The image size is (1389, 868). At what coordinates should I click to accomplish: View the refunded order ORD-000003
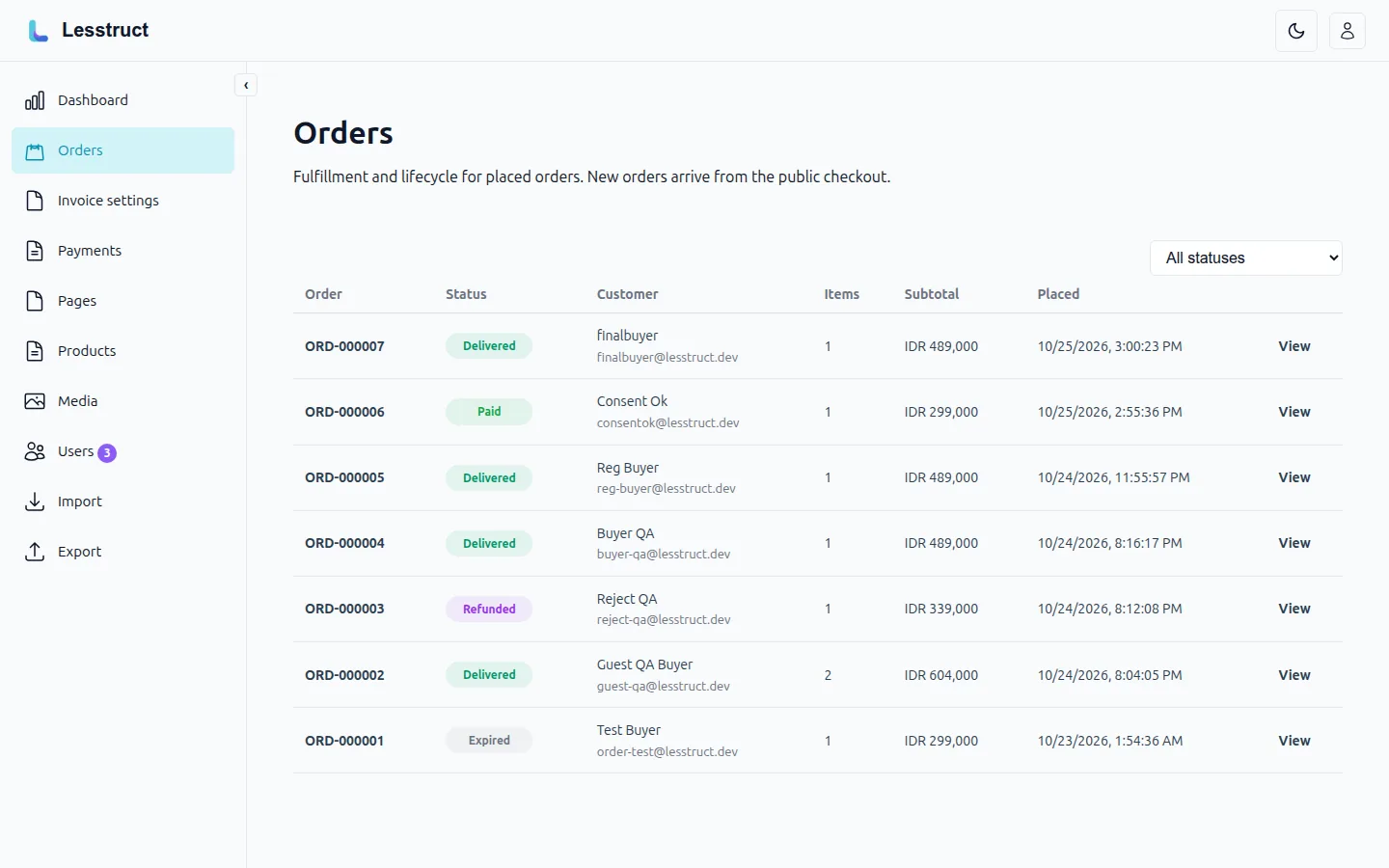point(1294,609)
